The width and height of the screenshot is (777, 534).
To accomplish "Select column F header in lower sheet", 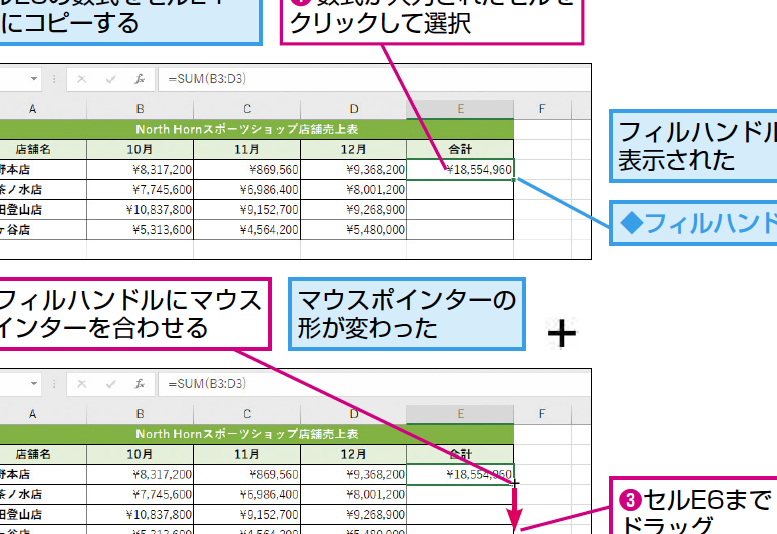I will click(542, 414).
